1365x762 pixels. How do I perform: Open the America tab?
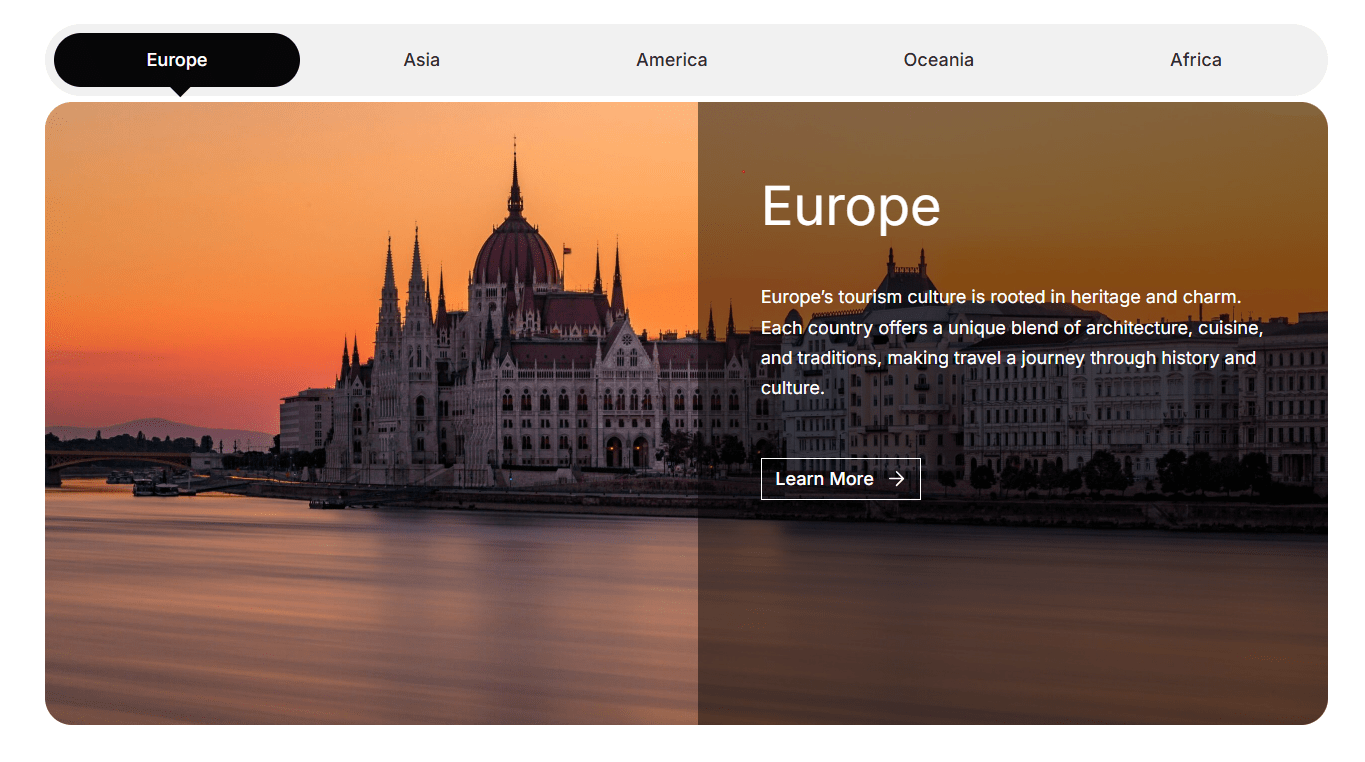click(671, 60)
